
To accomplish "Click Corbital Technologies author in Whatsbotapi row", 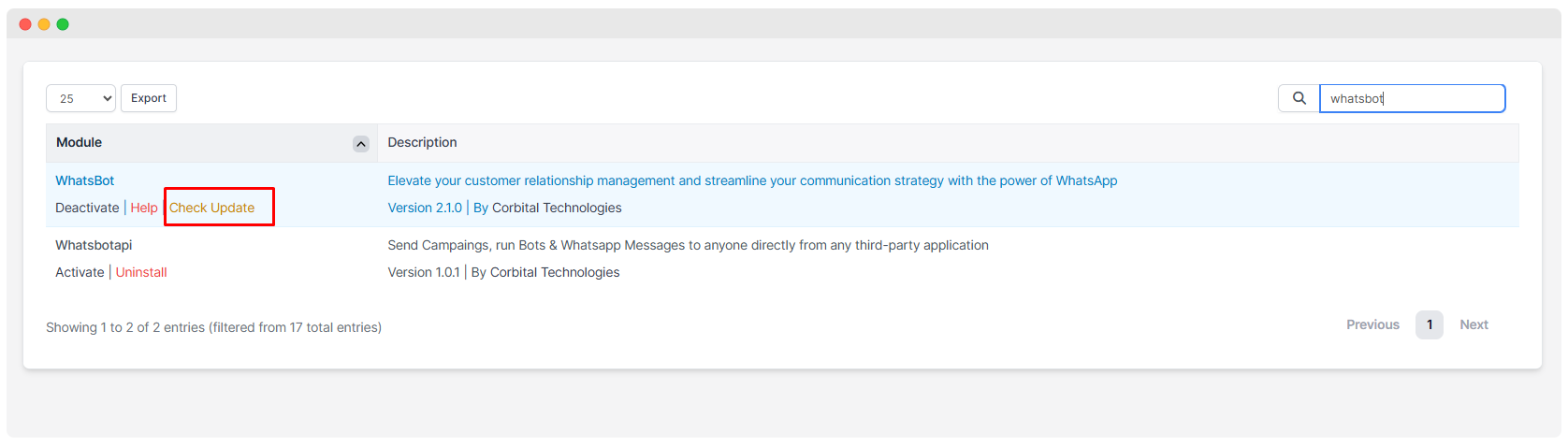I will [555, 272].
